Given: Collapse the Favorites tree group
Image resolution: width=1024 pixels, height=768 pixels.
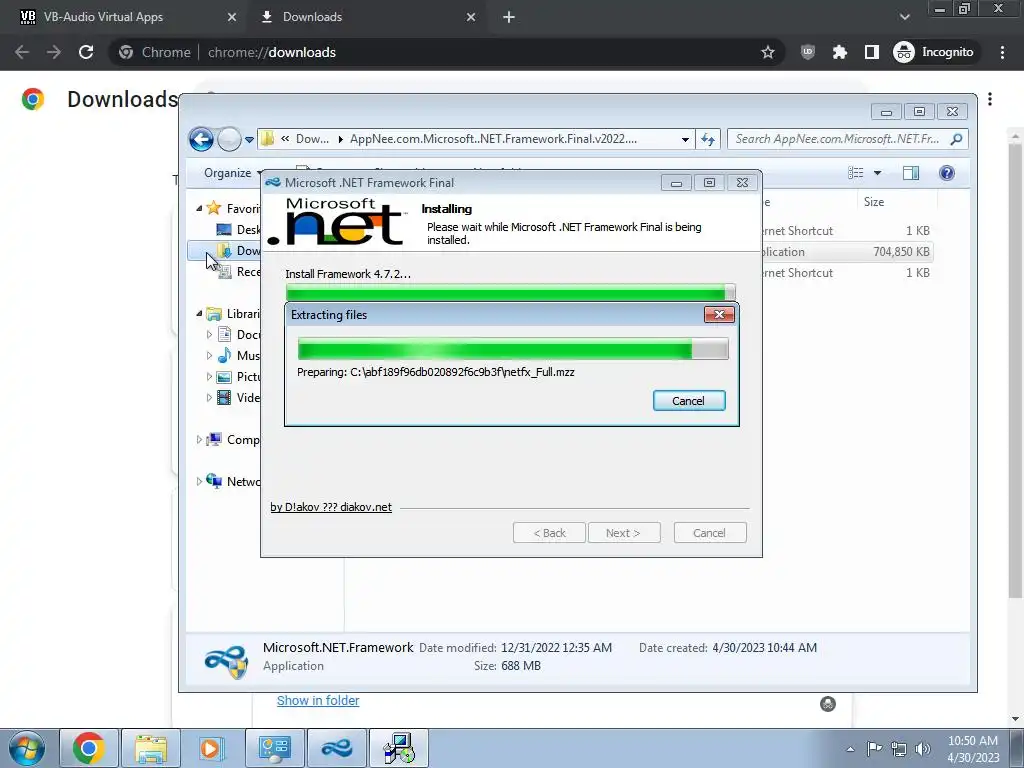Looking at the screenshot, I should pyautogui.click(x=199, y=208).
